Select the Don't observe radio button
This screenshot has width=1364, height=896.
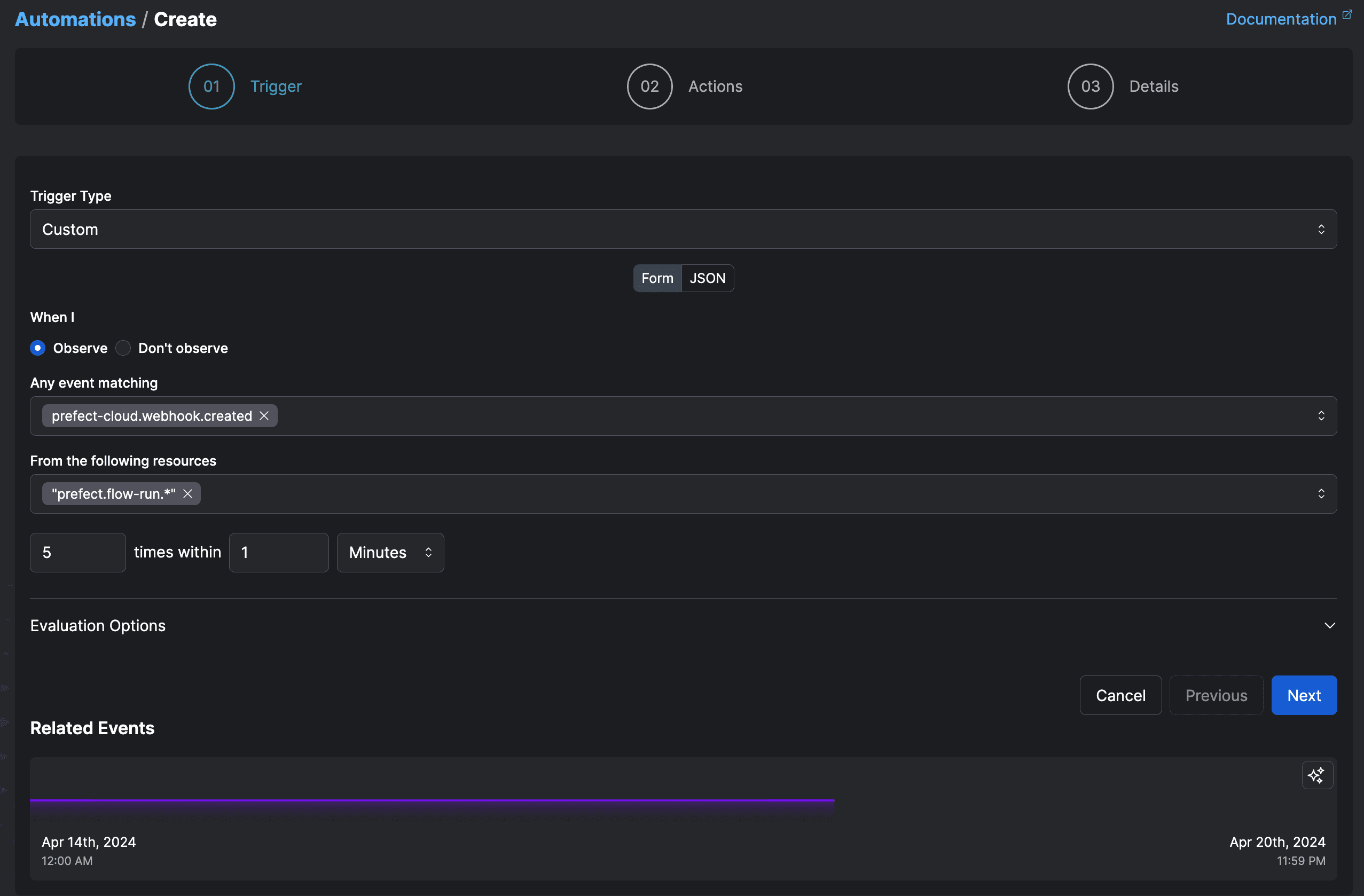tap(123, 348)
